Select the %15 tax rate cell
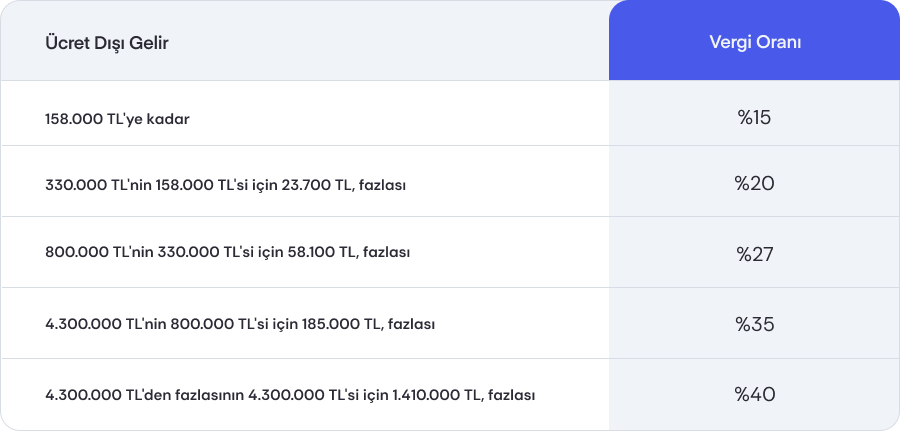The height and width of the screenshot is (431, 900). click(x=754, y=118)
